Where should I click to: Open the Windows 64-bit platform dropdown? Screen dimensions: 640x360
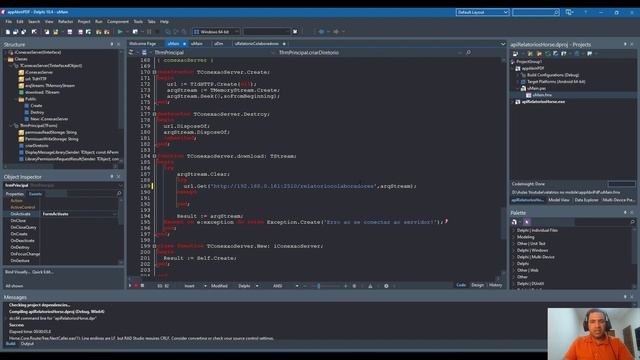(216, 31)
